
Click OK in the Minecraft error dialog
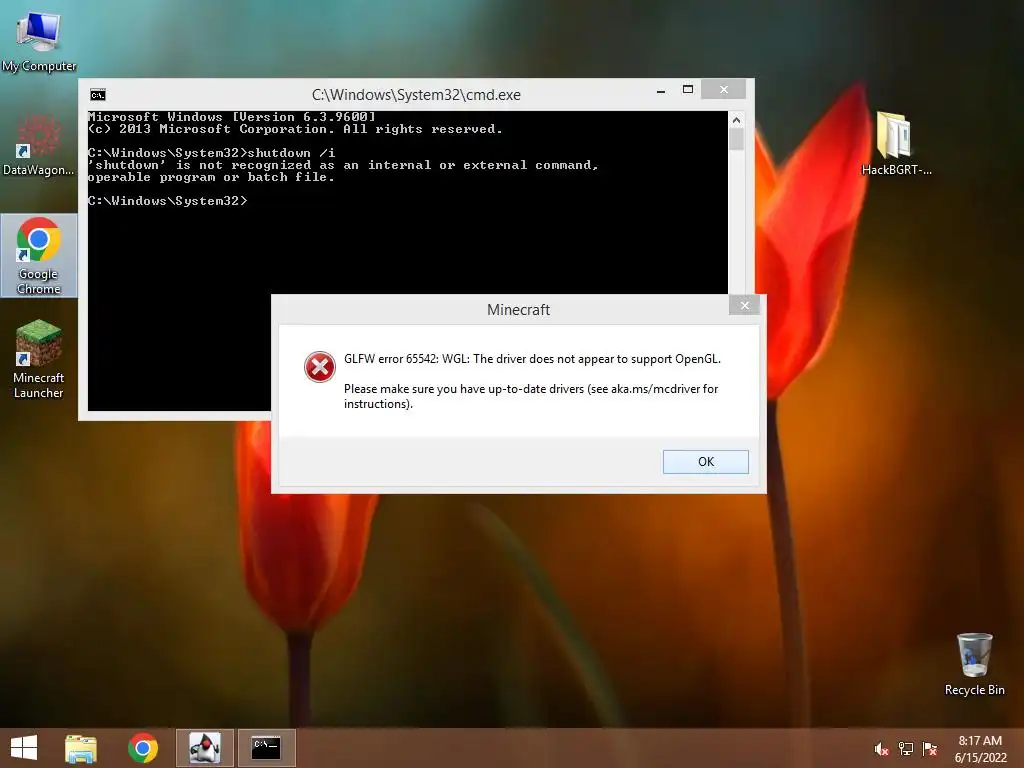[x=705, y=462]
